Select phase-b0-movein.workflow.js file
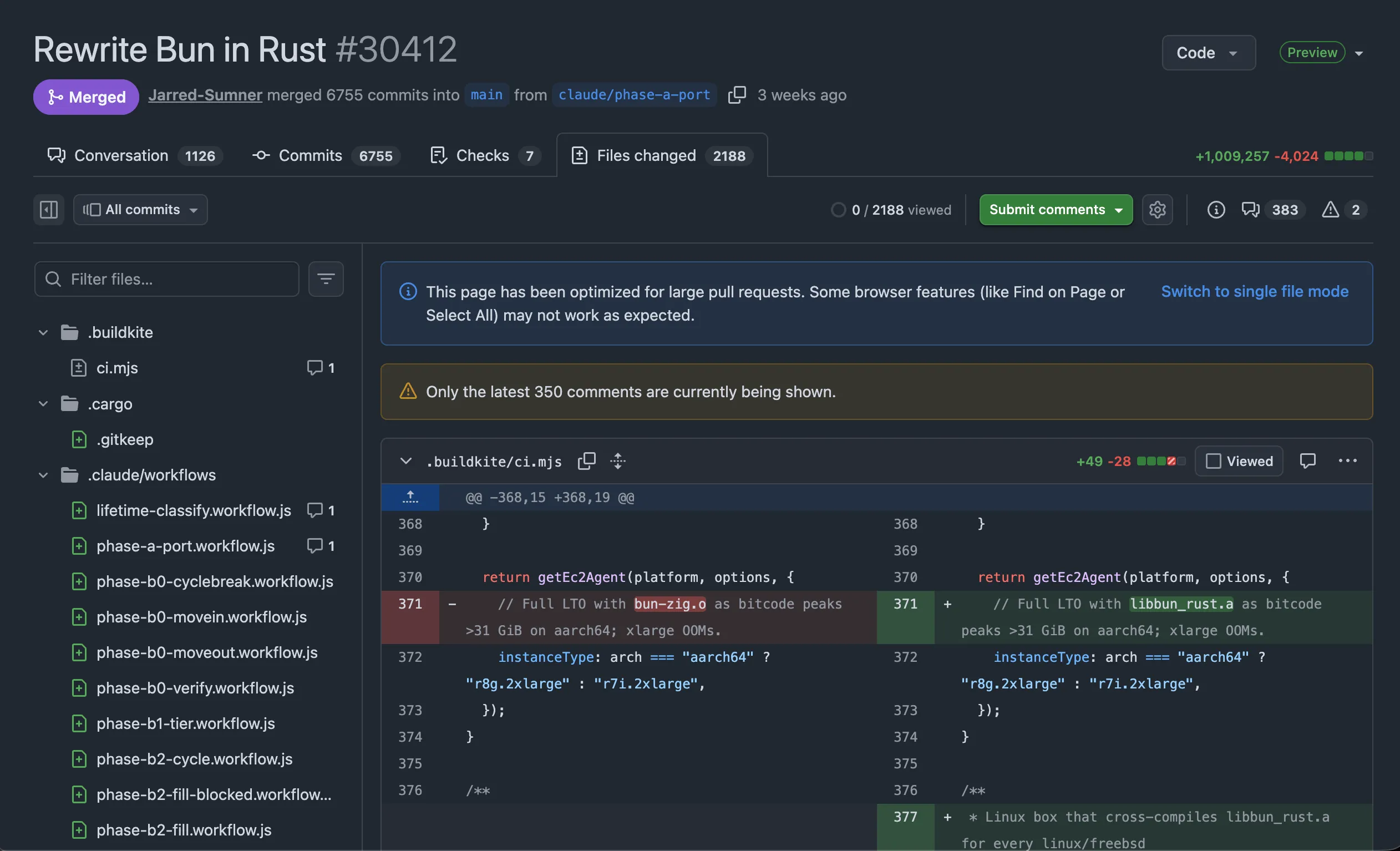Image resolution: width=1400 pixels, height=851 pixels. click(x=202, y=617)
